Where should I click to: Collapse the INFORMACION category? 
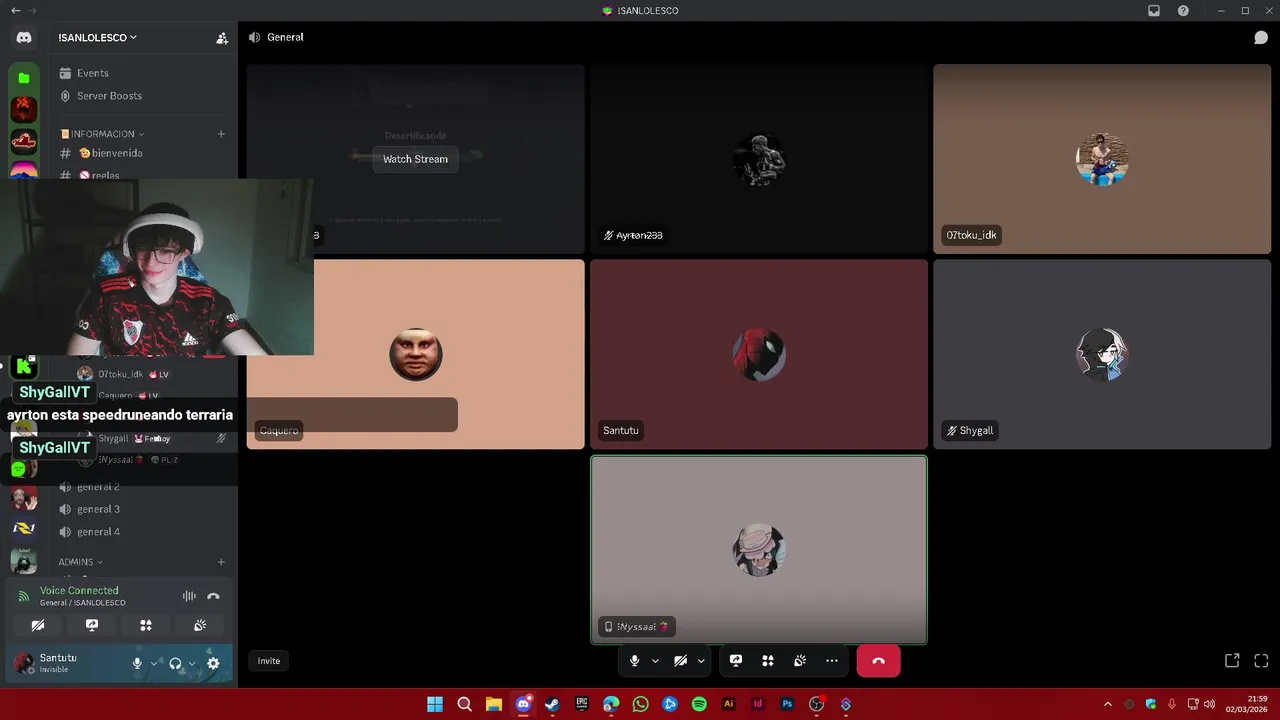pos(102,134)
